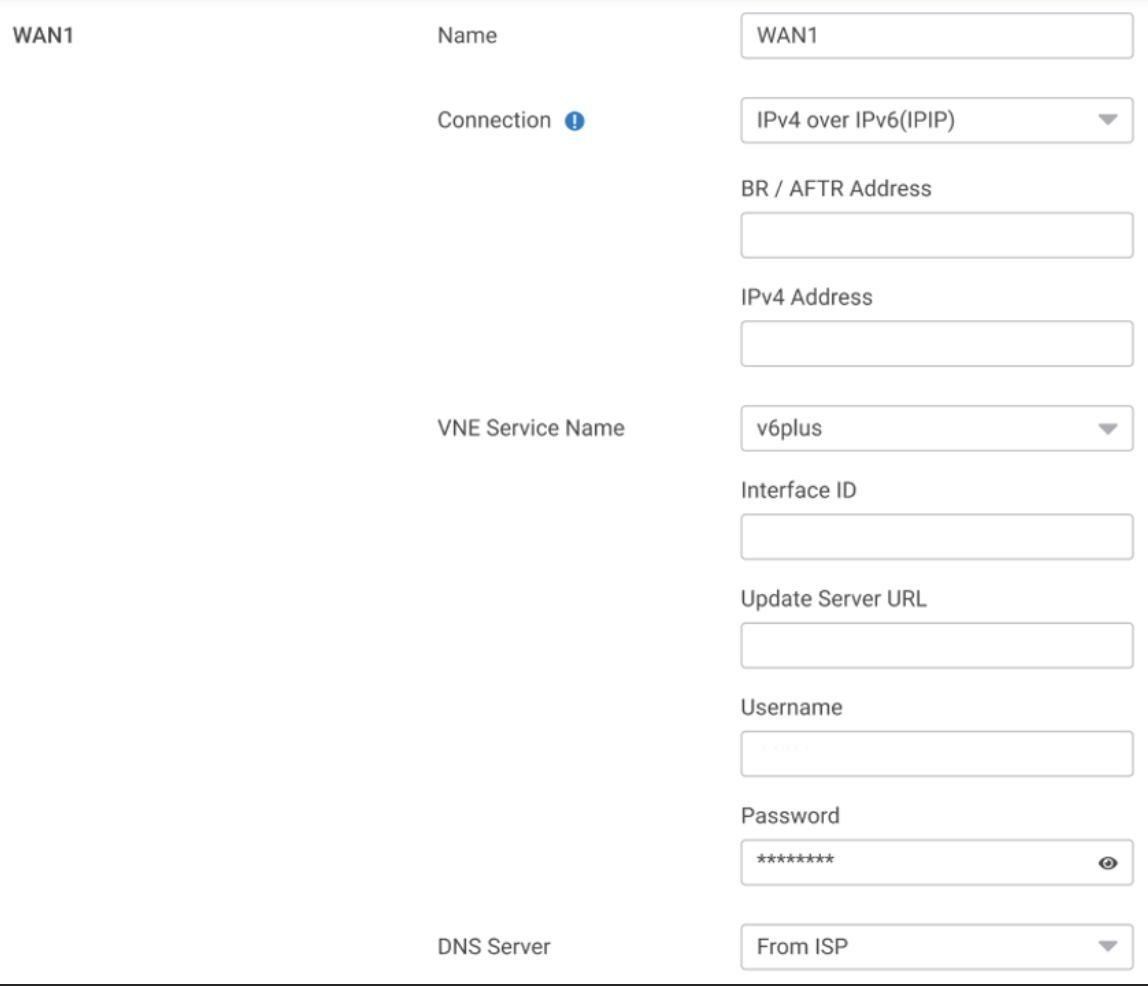Viewport: 1148px width, 986px height.
Task: Click the Name field label
Action: (467, 36)
